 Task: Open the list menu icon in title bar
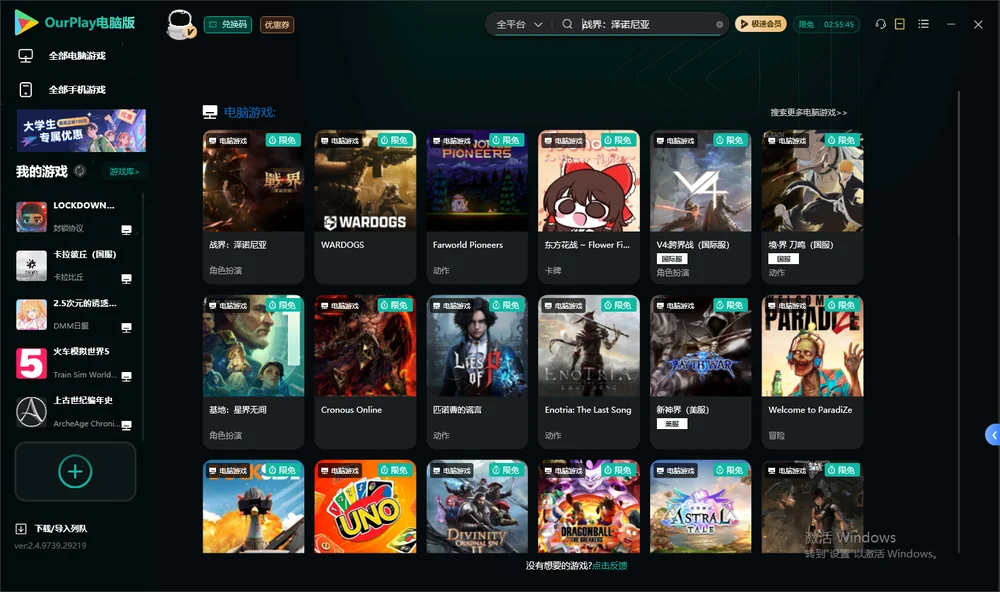coord(923,24)
